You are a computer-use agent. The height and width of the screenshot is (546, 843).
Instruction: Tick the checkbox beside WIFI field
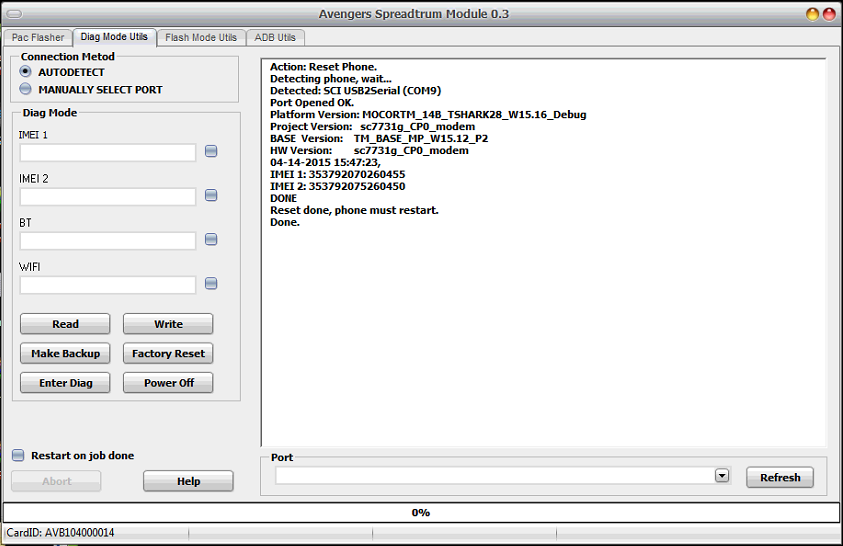point(211,283)
